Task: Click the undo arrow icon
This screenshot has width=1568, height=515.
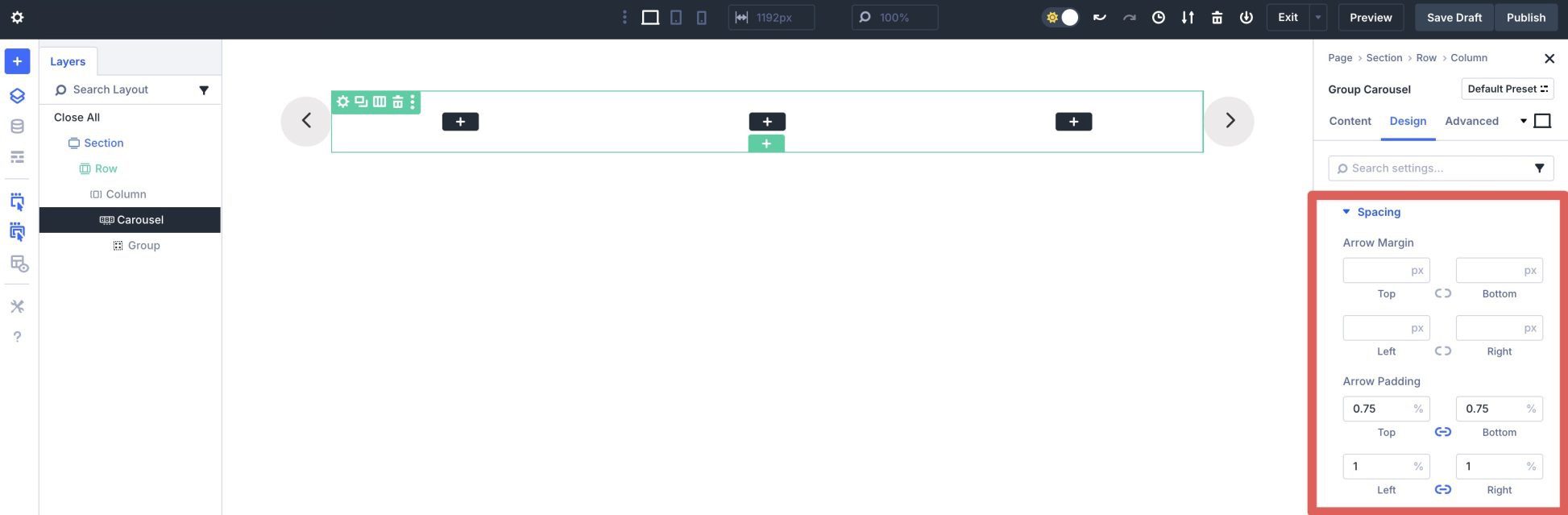Action: point(1099,18)
